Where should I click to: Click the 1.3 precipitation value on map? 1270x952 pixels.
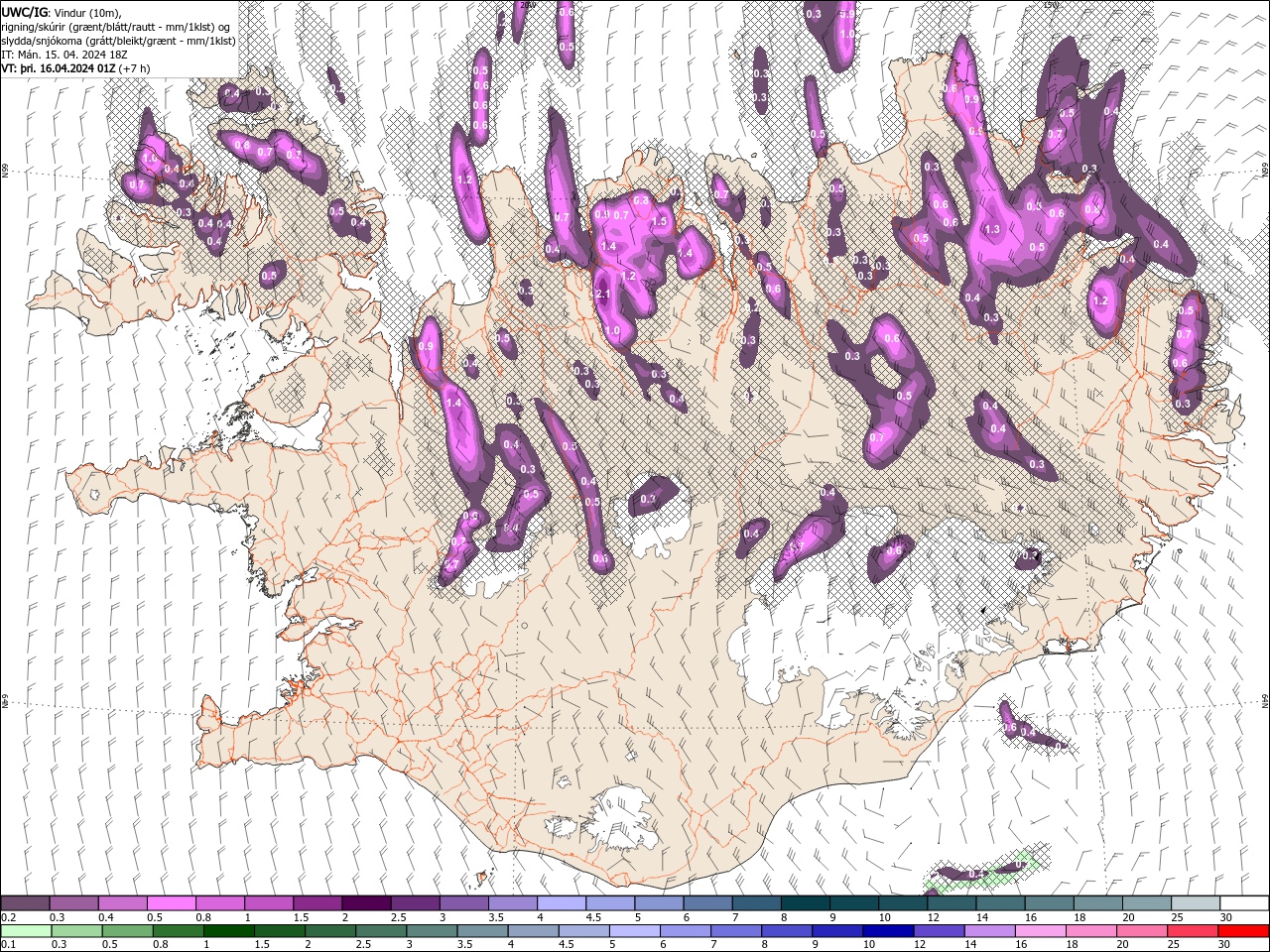[x=991, y=229]
